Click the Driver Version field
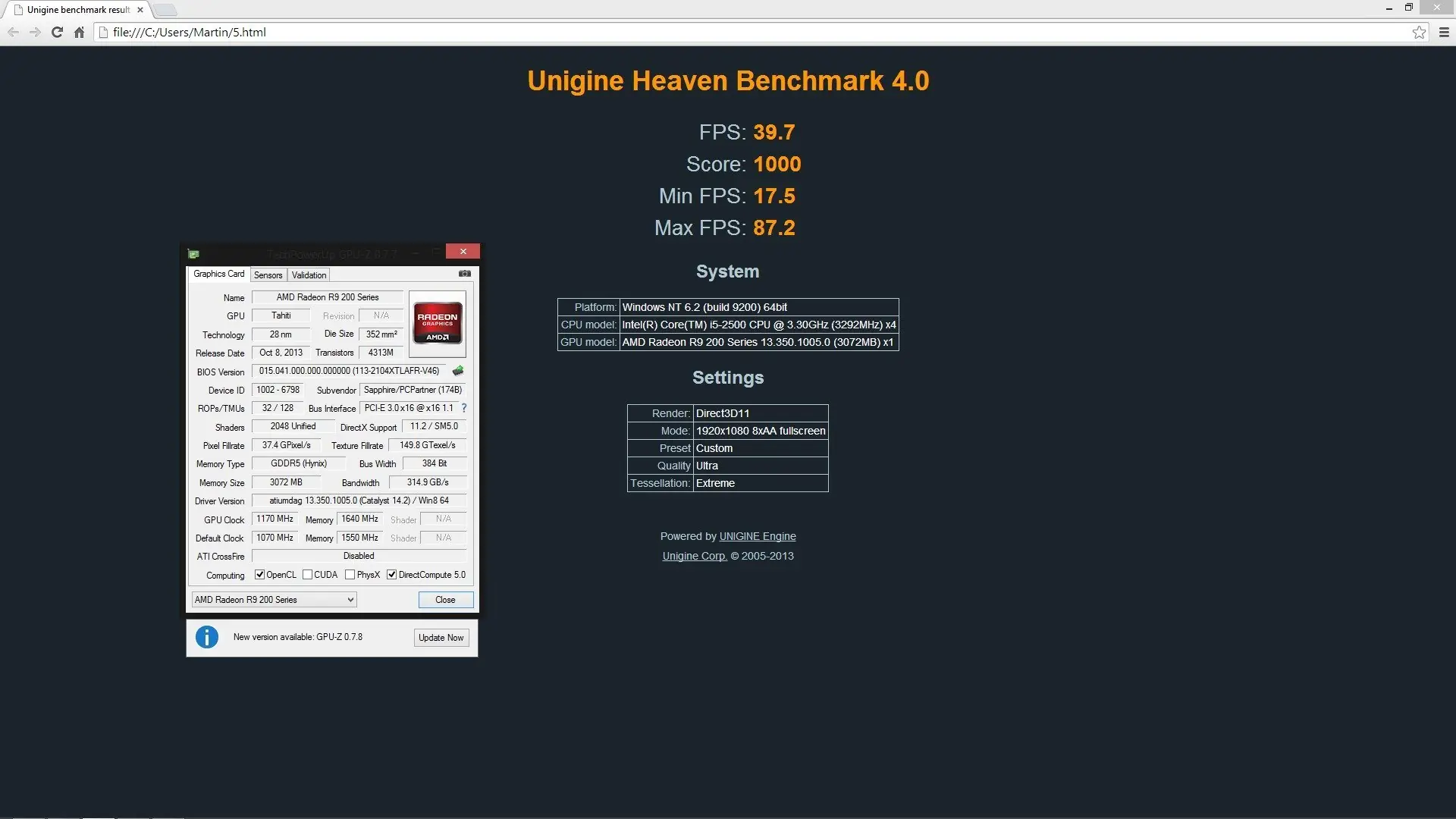 (359, 500)
